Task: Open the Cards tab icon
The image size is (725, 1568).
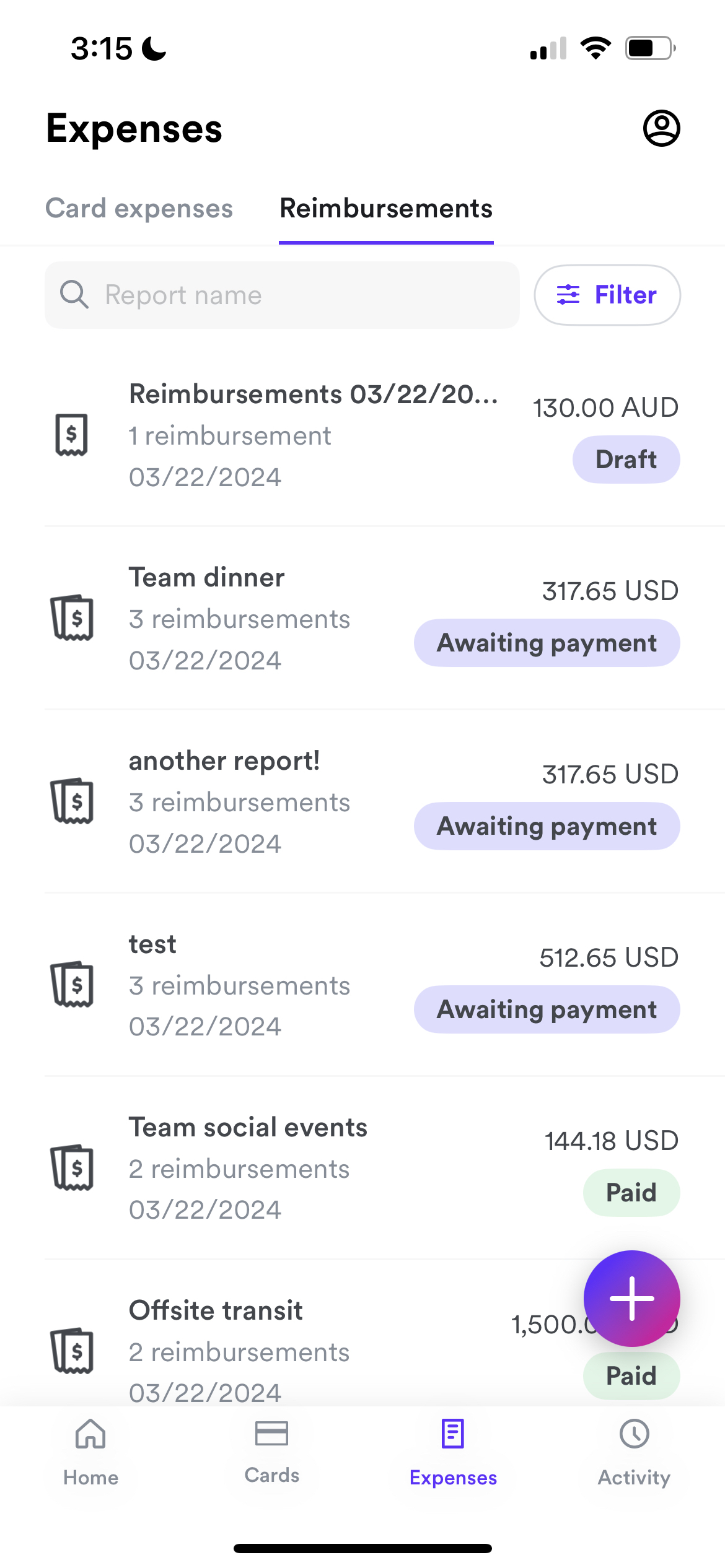Action: [x=271, y=1433]
